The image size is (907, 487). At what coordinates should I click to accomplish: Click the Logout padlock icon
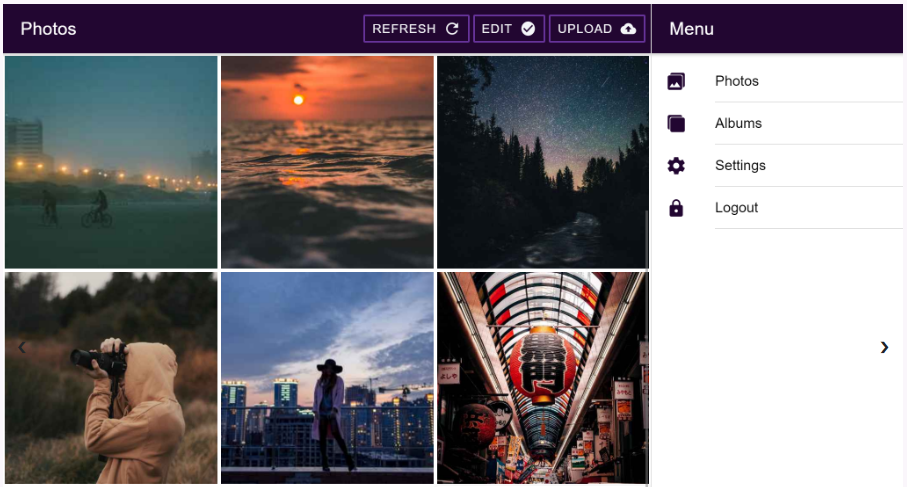[x=676, y=208]
